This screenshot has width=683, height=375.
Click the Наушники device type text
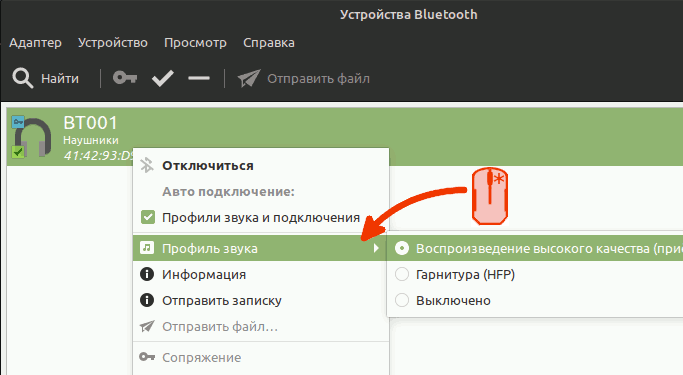91,140
